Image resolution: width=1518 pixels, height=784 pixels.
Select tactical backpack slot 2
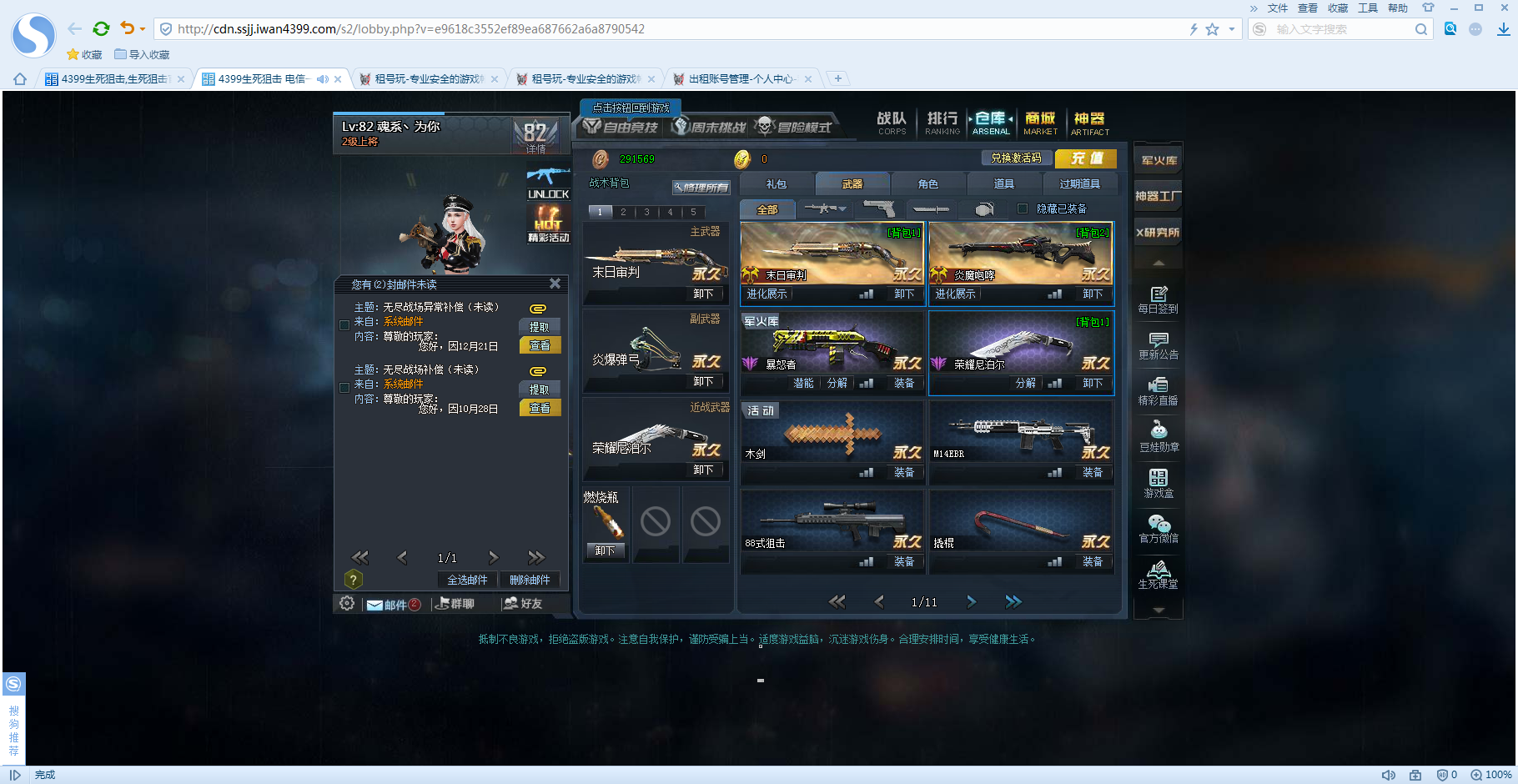(x=623, y=212)
